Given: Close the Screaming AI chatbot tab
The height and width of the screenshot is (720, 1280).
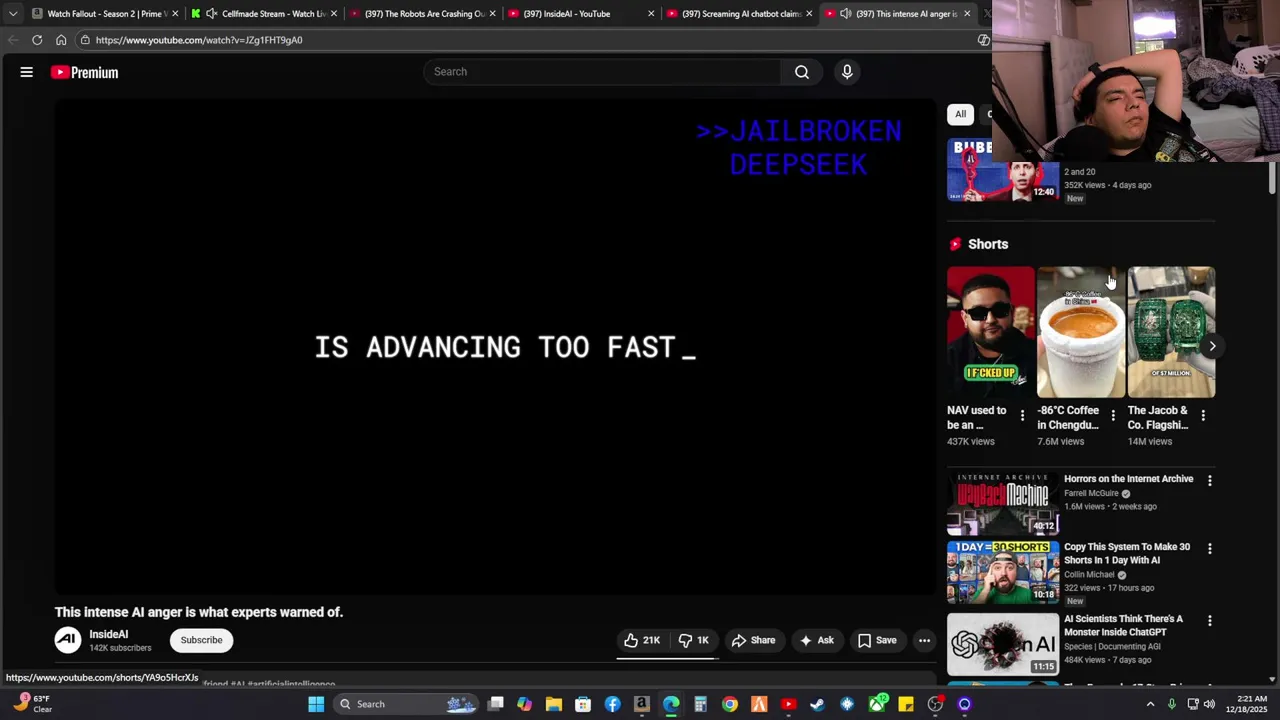Looking at the screenshot, I should tap(808, 13).
